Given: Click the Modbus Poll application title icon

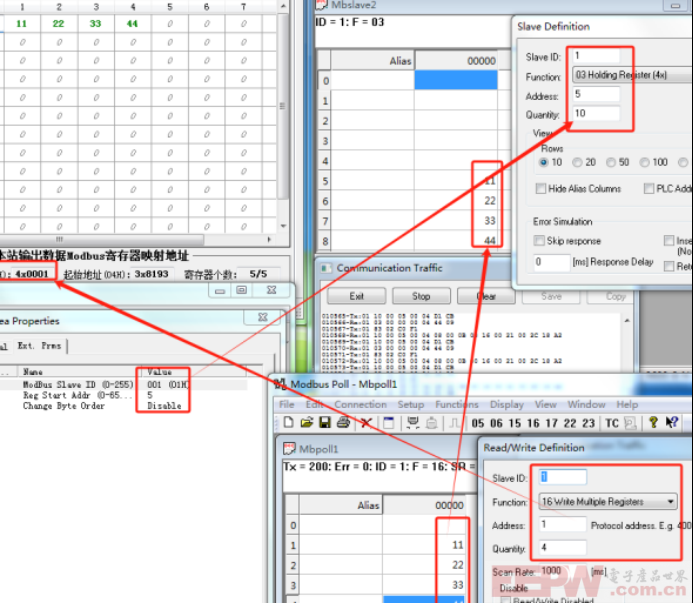Looking at the screenshot, I should point(280,384).
